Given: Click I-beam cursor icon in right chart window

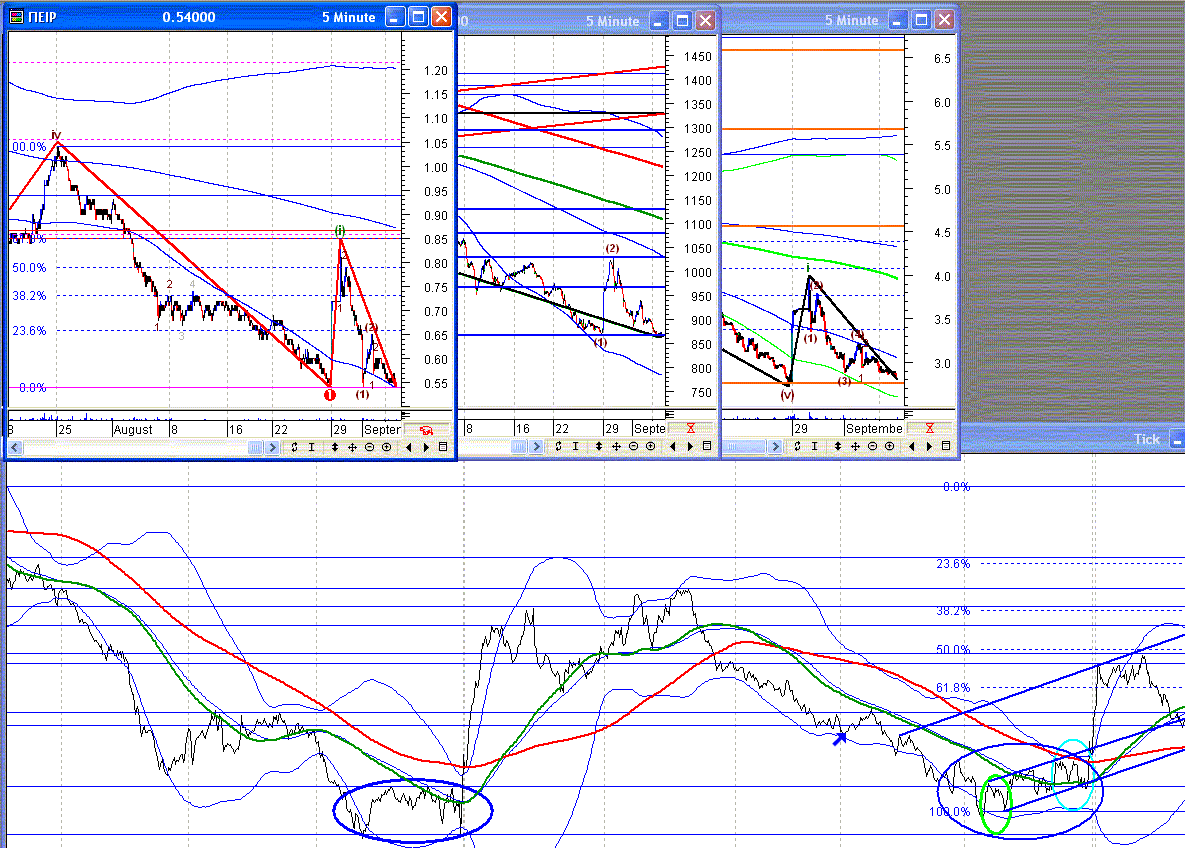Looking at the screenshot, I should (814, 446).
